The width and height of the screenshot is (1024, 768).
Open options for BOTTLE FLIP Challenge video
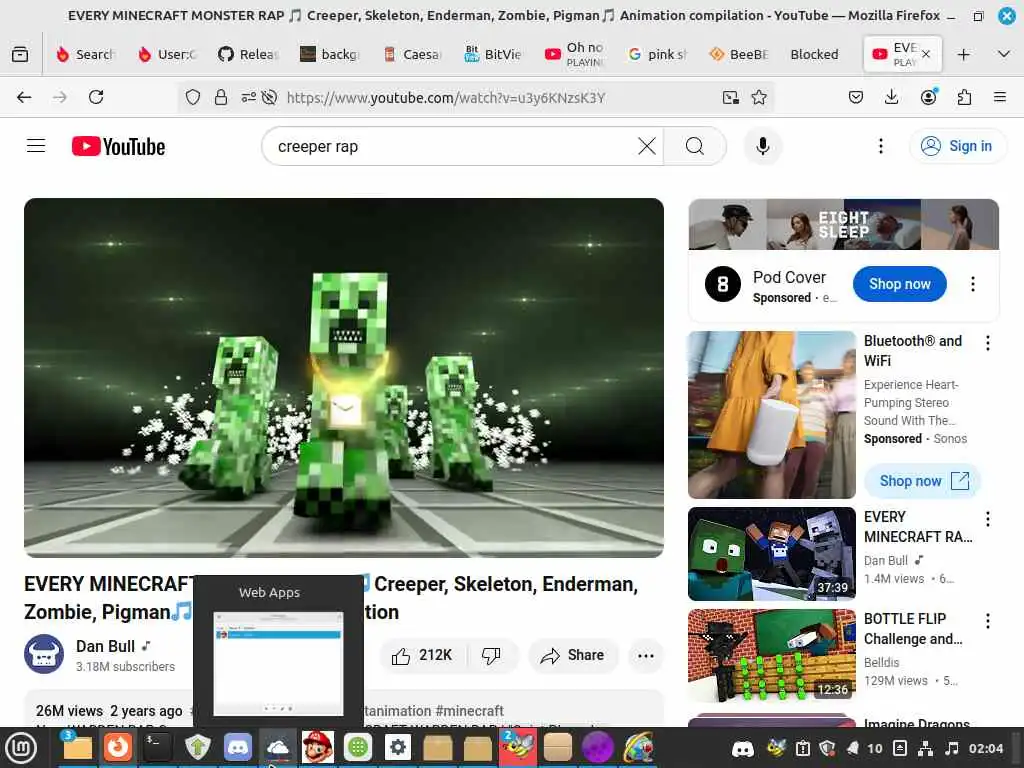pyautogui.click(x=987, y=621)
